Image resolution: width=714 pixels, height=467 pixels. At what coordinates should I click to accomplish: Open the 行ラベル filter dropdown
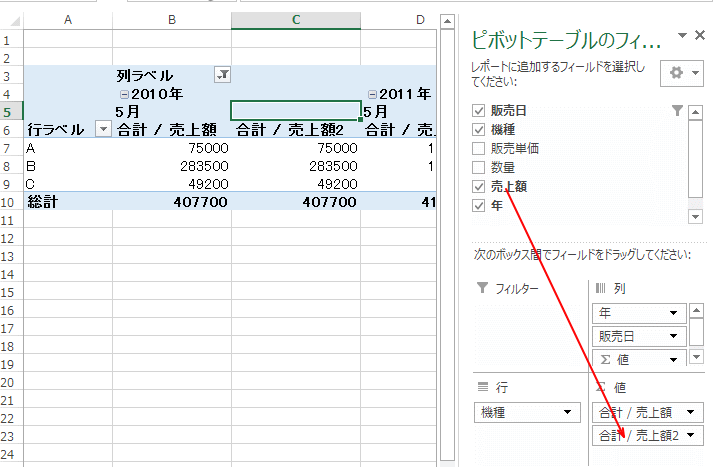(x=103, y=129)
